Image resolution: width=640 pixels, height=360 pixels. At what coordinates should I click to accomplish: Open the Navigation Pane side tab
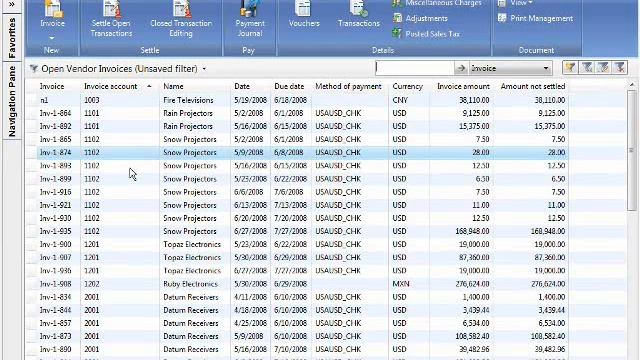click(x=12, y=101)
